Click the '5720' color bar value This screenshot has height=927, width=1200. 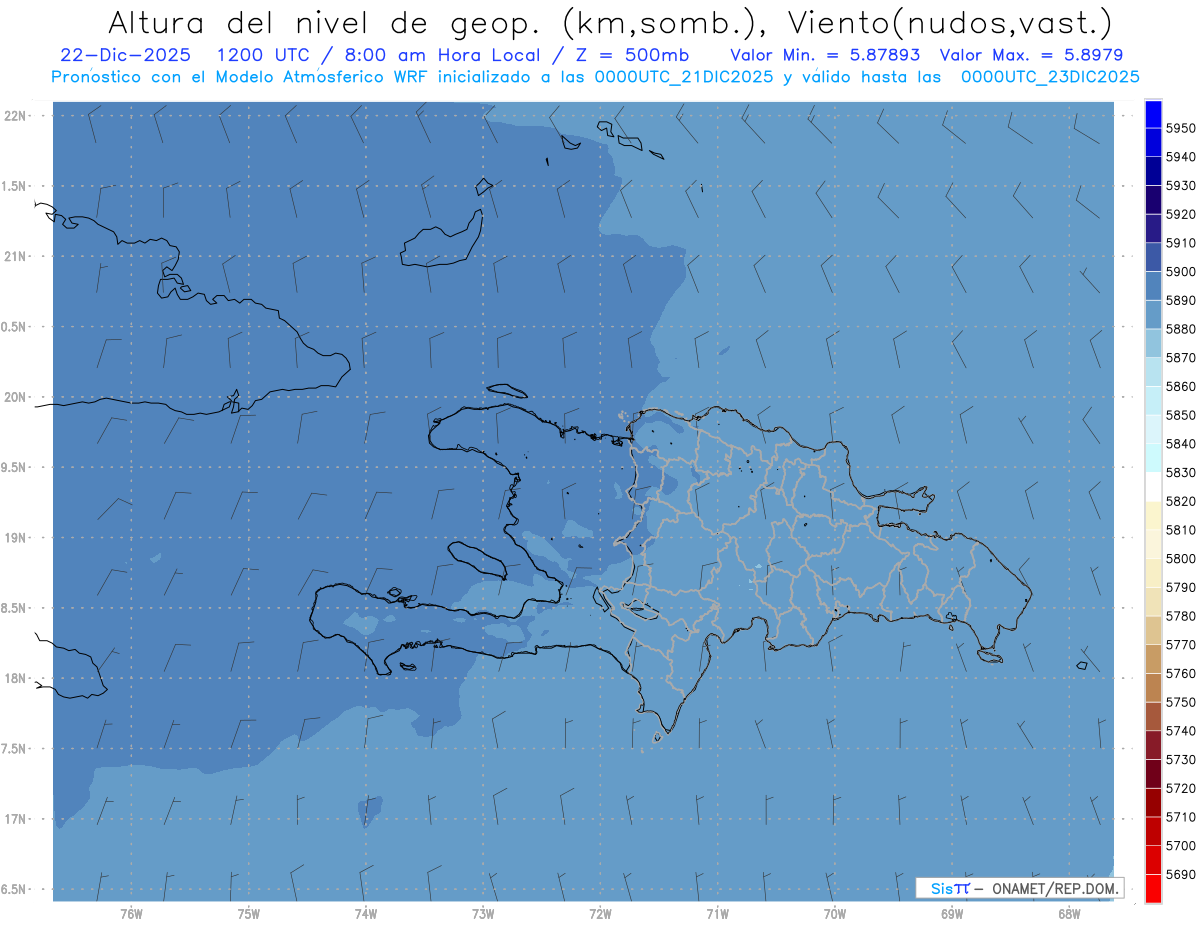(1180, 788)
